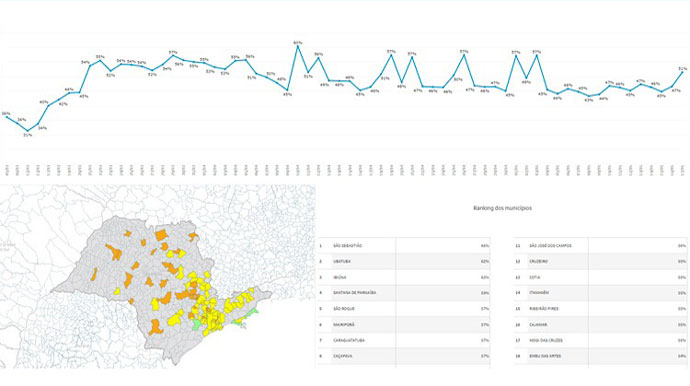690x386 pixels.
Task: Open the Santana de Parnaíba row
Action: (x=404, y=293)
